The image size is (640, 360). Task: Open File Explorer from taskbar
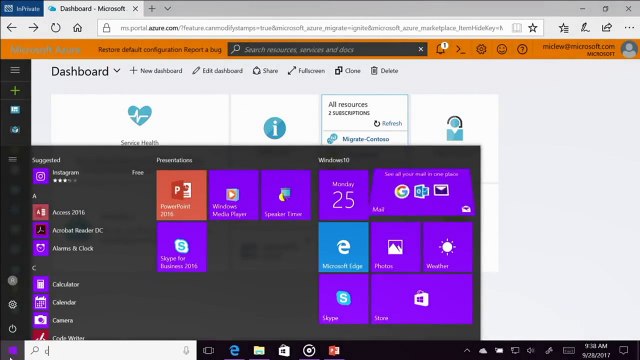point(259,350)
